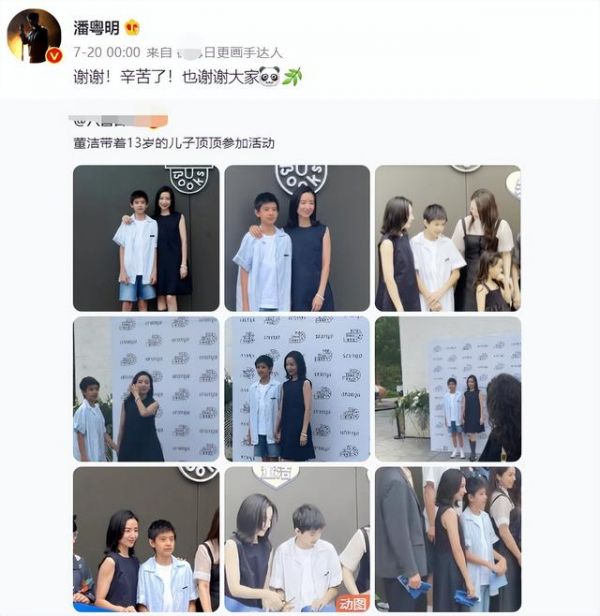Open the 动图 badge on the bottom thumbnail
The height and width of the screenshot is (616, 600).
click(x=352, y=603)
